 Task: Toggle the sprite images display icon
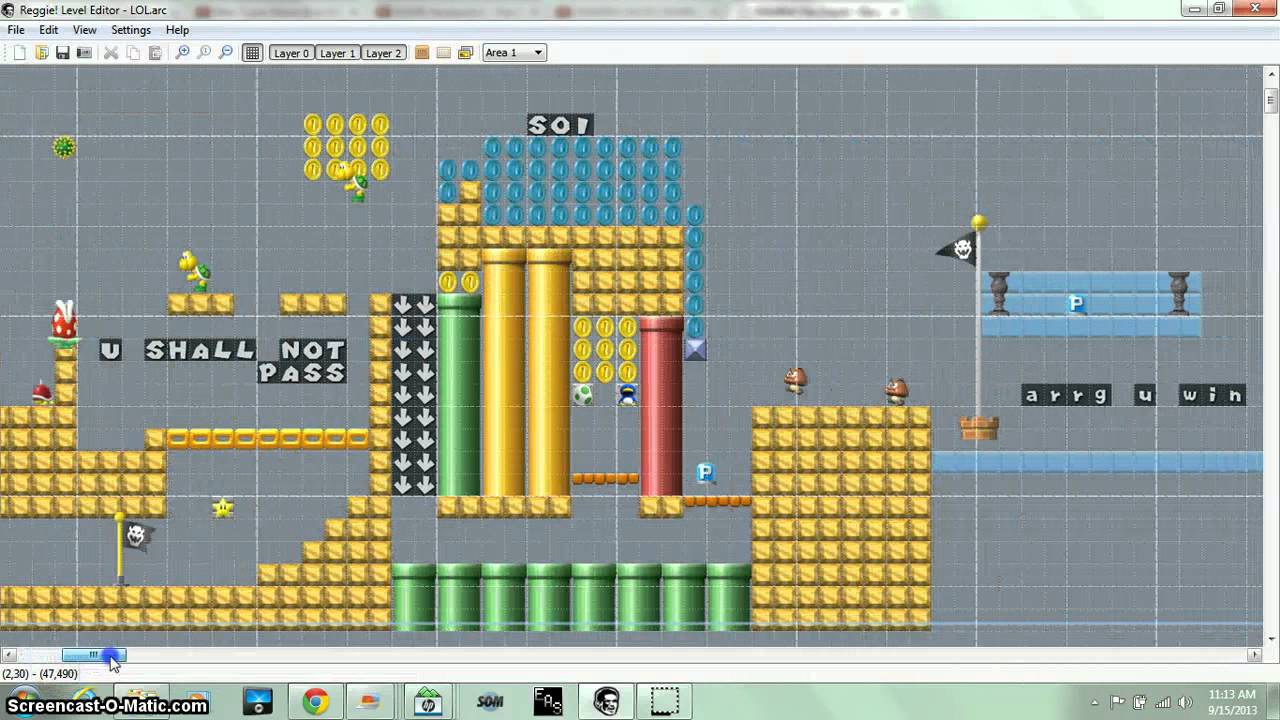click(444, 53)
